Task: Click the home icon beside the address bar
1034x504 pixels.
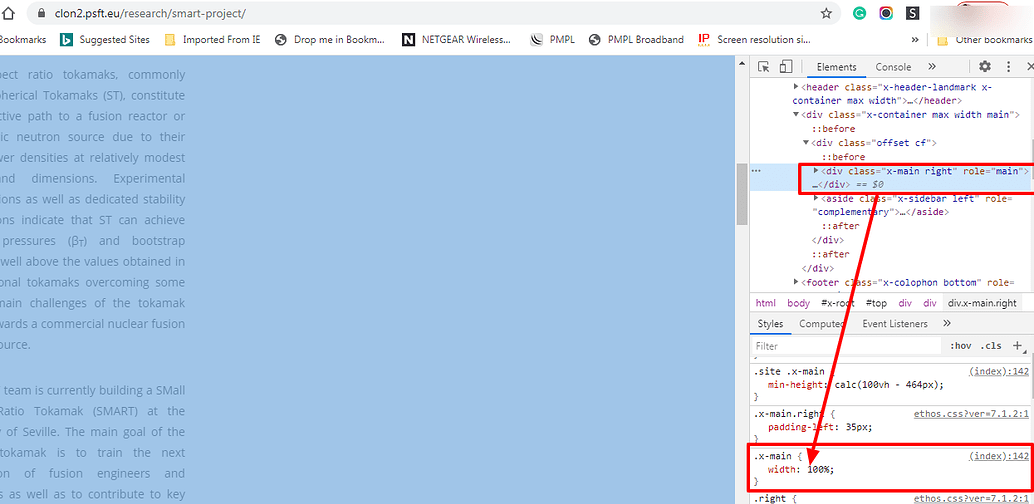Action: coord(8,13)
